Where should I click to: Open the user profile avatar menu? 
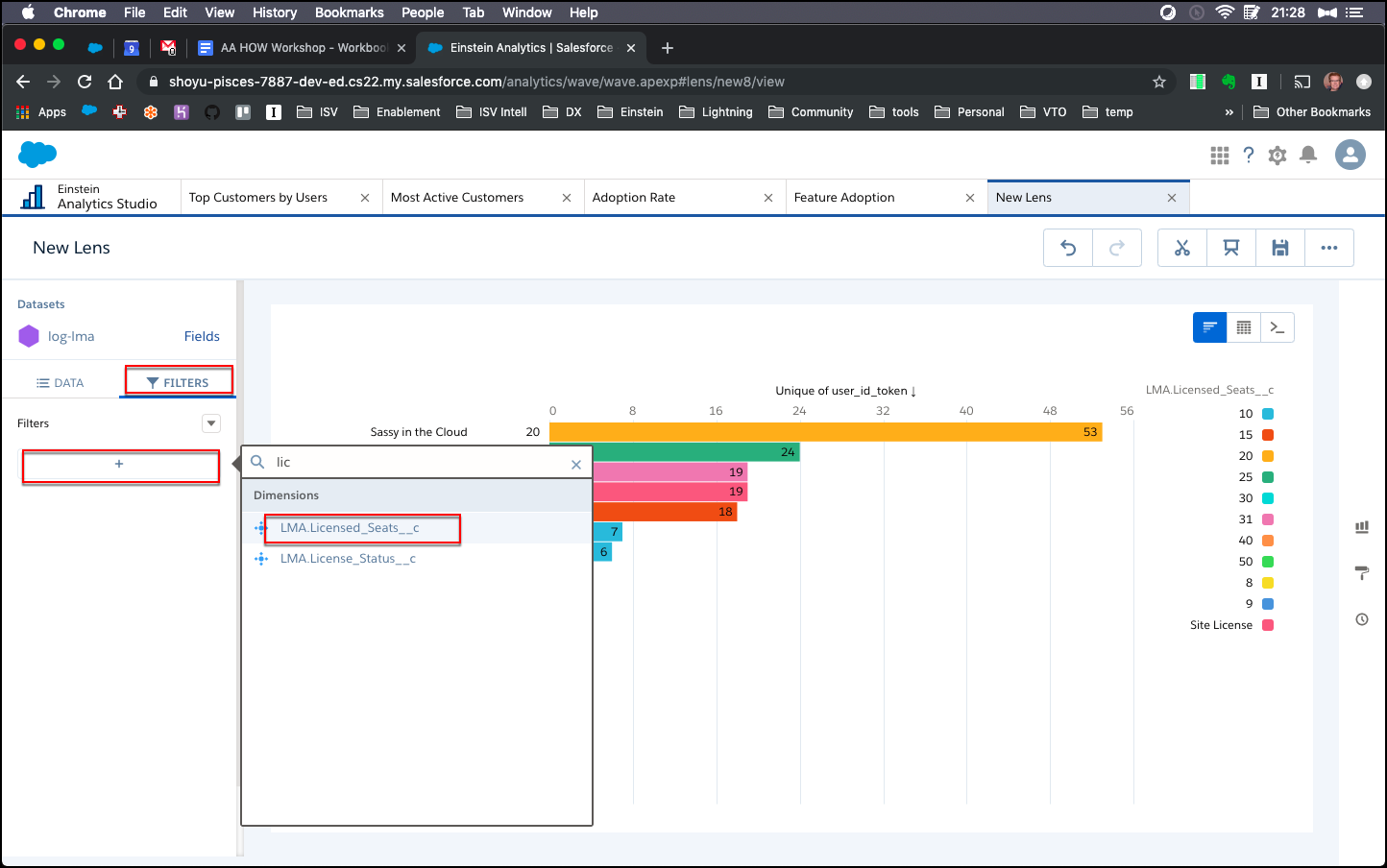(1350, 155)
